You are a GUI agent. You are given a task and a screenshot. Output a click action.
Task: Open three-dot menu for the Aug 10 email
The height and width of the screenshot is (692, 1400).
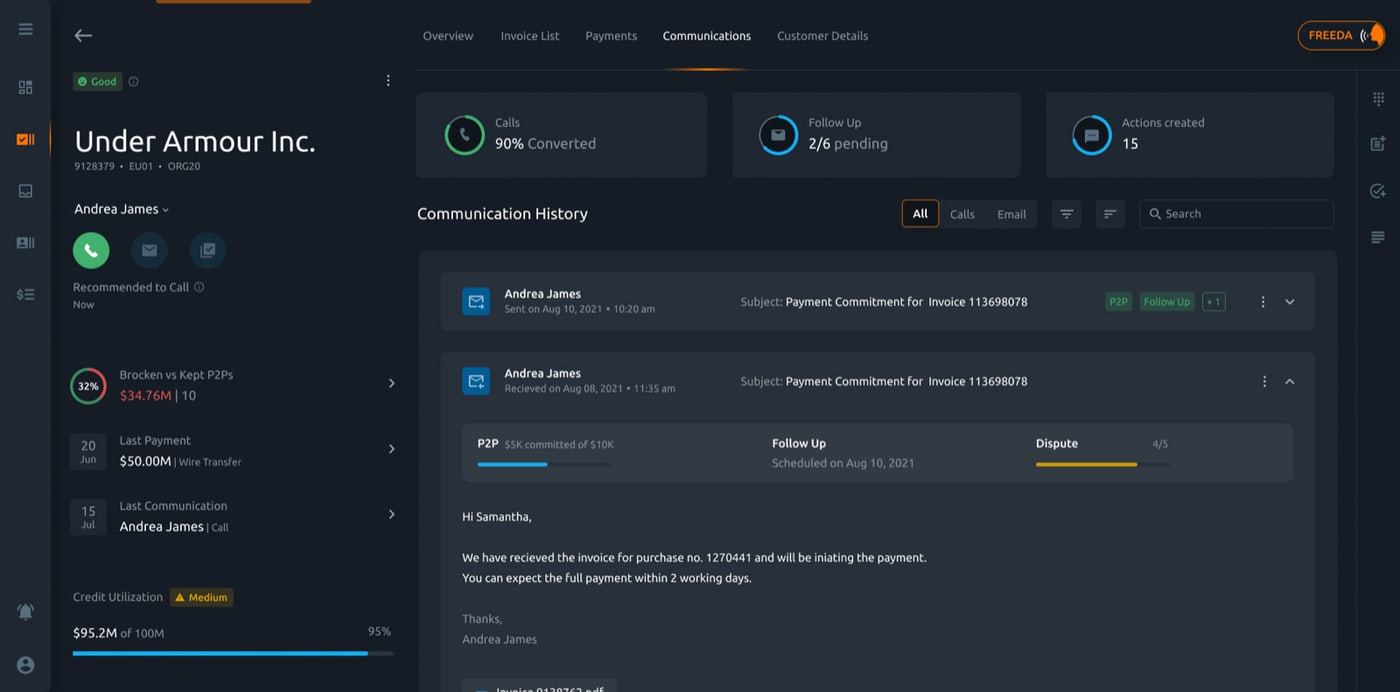tap(1263, 302)
